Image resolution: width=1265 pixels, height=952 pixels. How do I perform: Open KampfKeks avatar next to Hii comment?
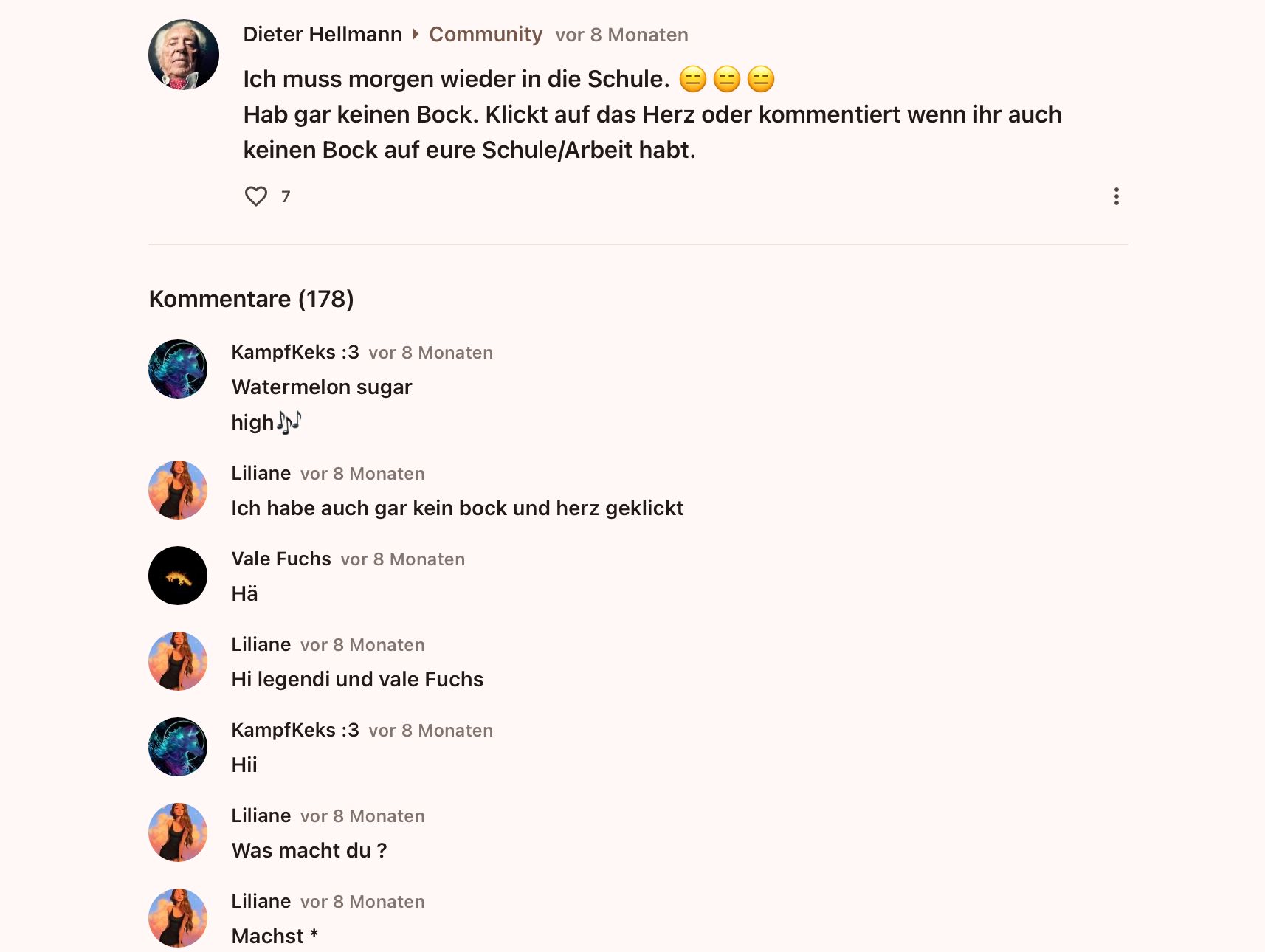coord(178,747)
